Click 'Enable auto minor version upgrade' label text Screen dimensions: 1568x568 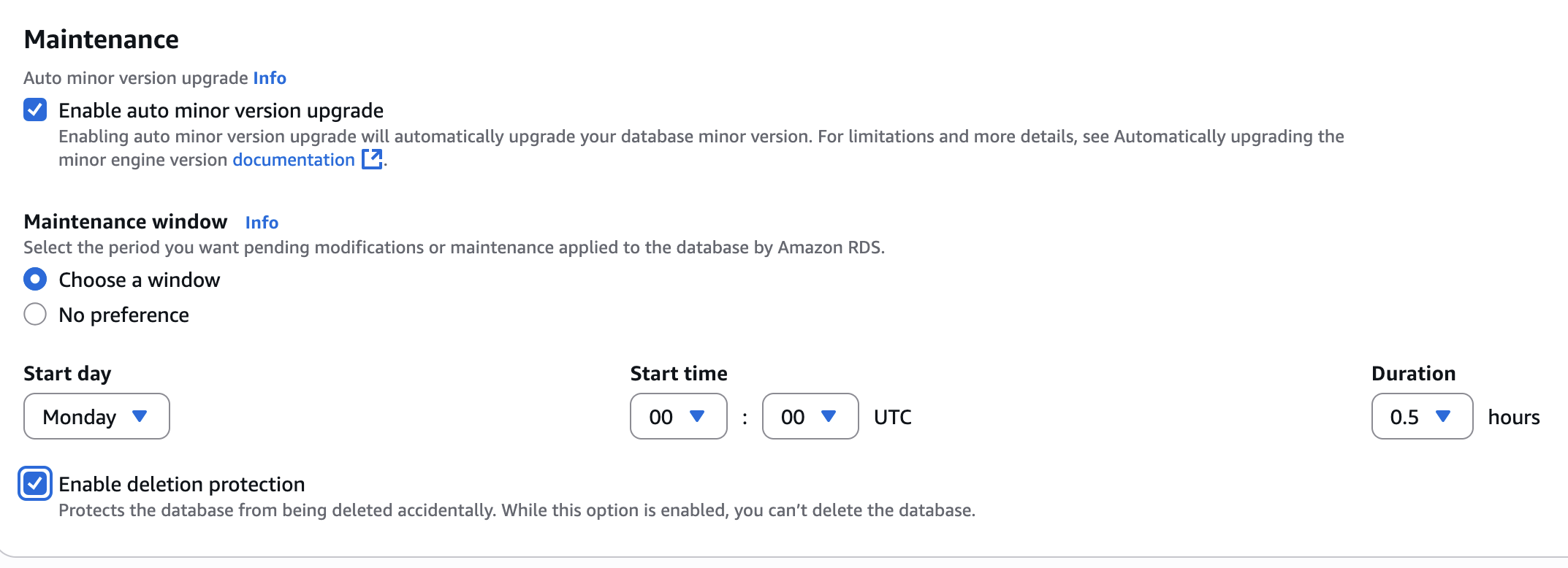pyautogui.click(x=221, y=111)
